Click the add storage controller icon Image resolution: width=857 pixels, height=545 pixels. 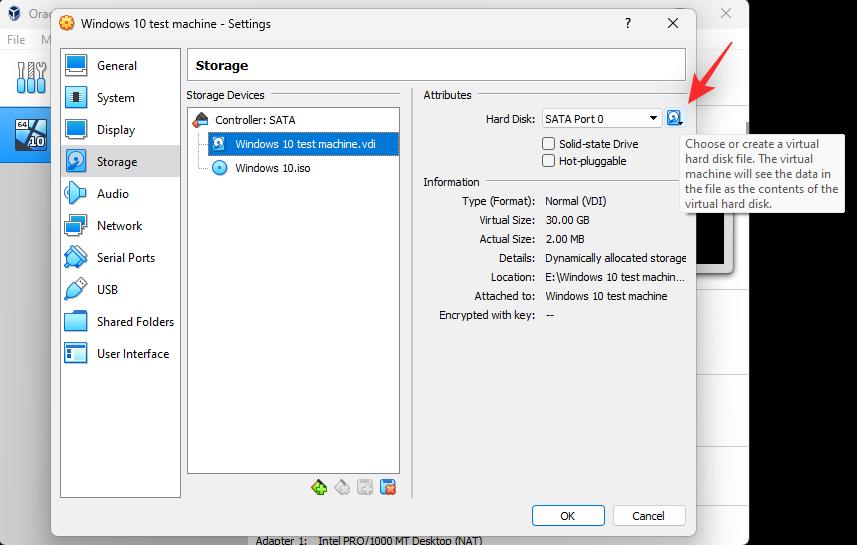tap(319, 487)
